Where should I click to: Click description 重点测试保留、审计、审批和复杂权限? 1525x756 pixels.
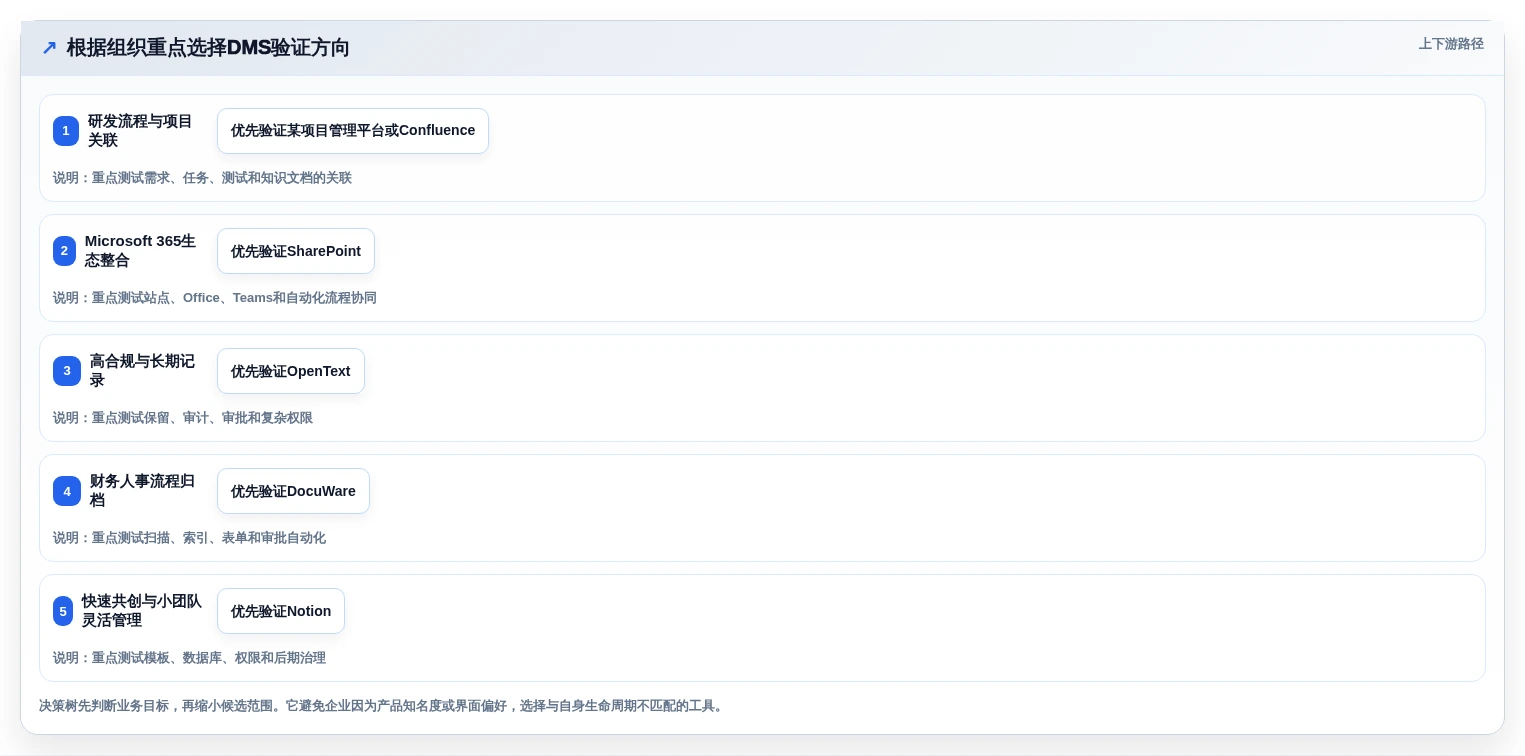202,418
